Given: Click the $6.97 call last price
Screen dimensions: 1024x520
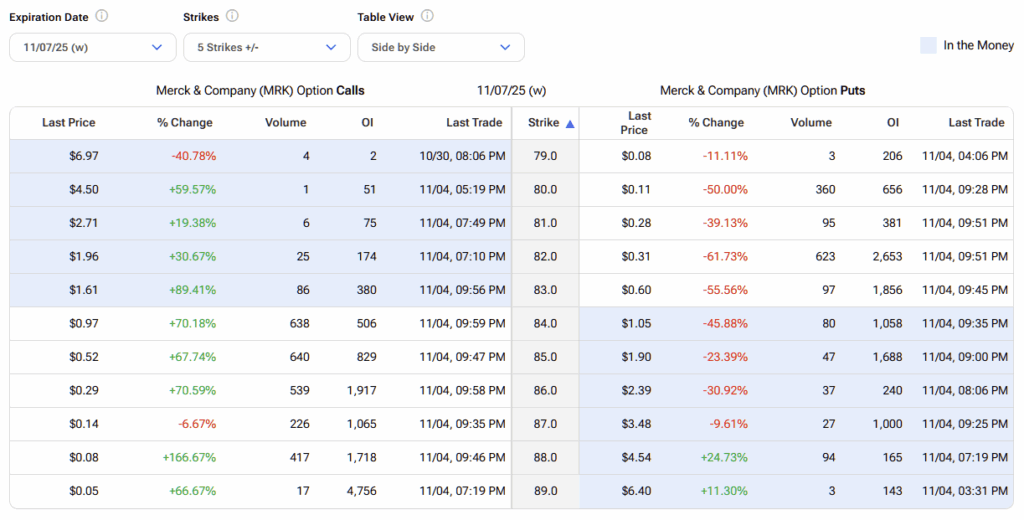Looking at the screenshot, I should click(x=83, y=156).
